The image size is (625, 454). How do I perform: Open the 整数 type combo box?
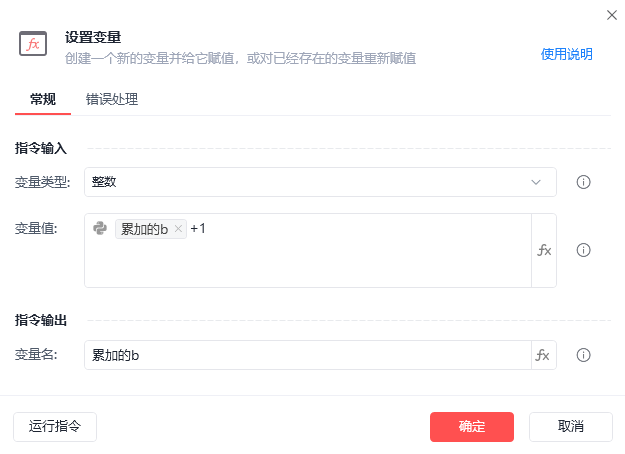pyautogui.click(x=320, y=182)
